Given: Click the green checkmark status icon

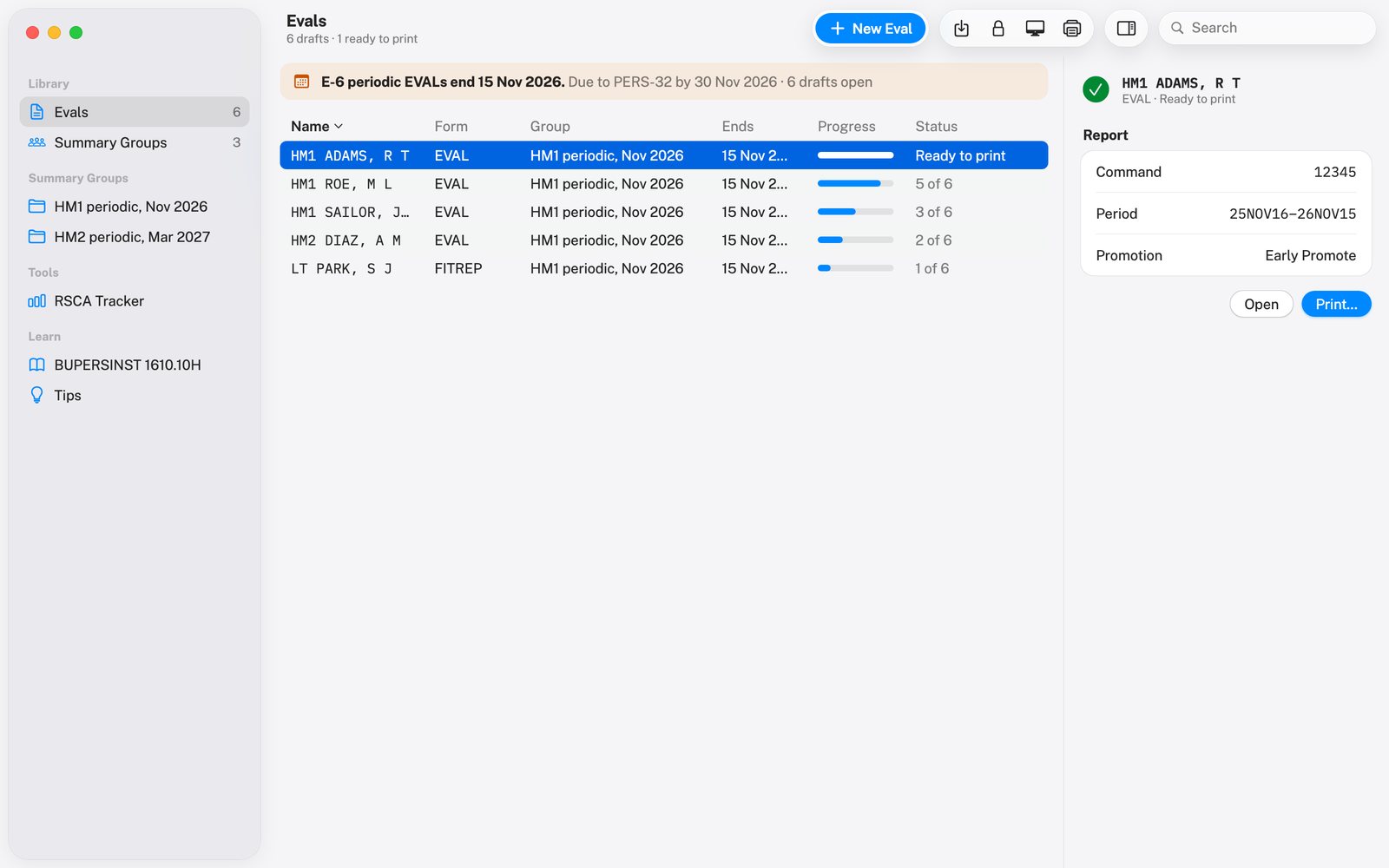Looking at the screenshot, I should click(1096, 89).
